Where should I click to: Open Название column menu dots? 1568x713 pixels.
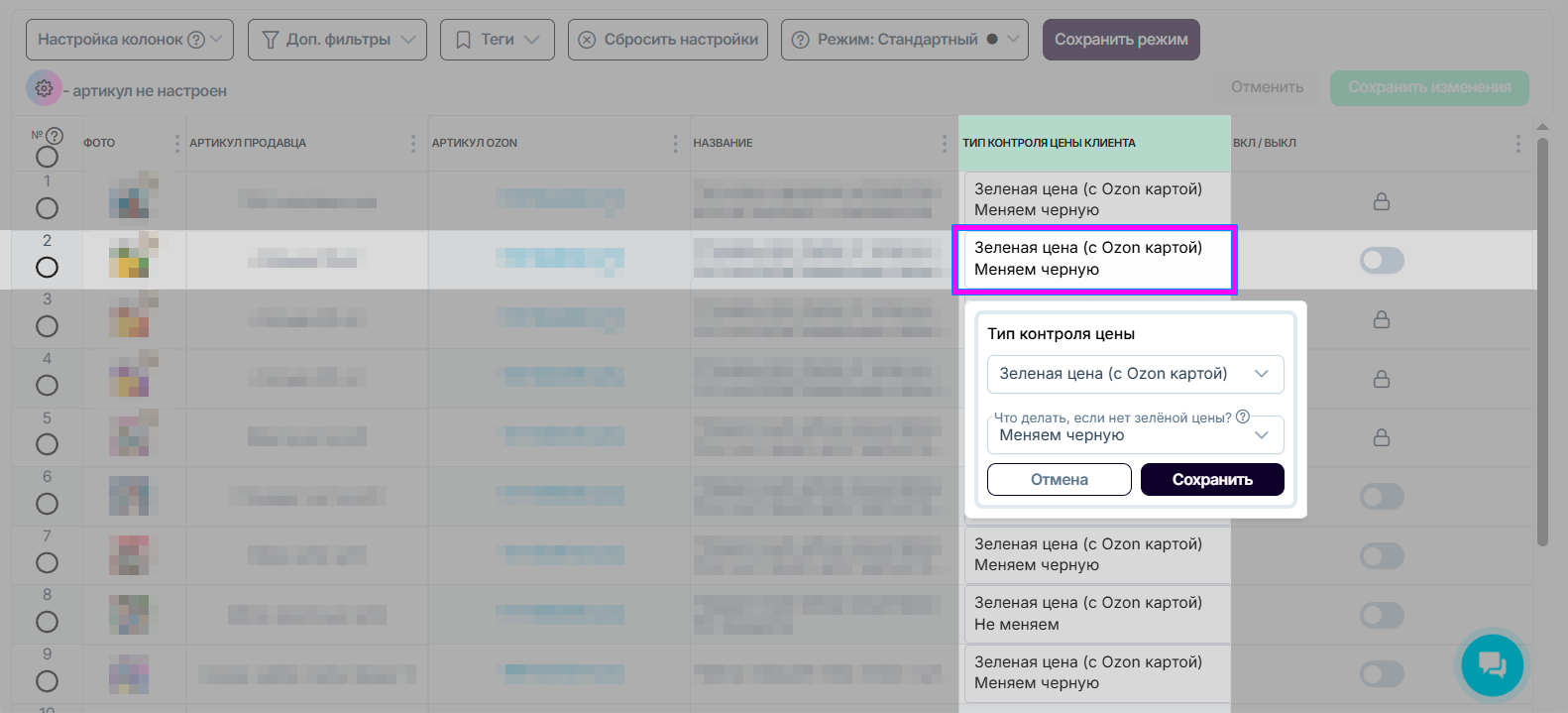[944, 143]
